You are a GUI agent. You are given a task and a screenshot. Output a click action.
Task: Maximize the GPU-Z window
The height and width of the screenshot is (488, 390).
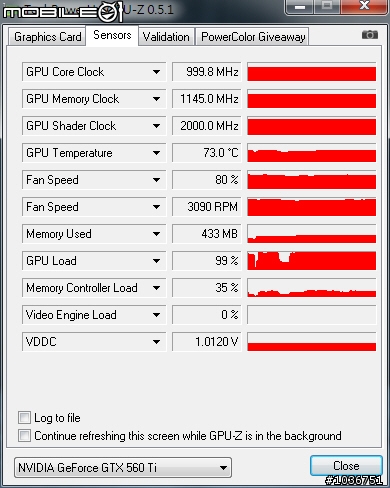[x=327, y=6]
